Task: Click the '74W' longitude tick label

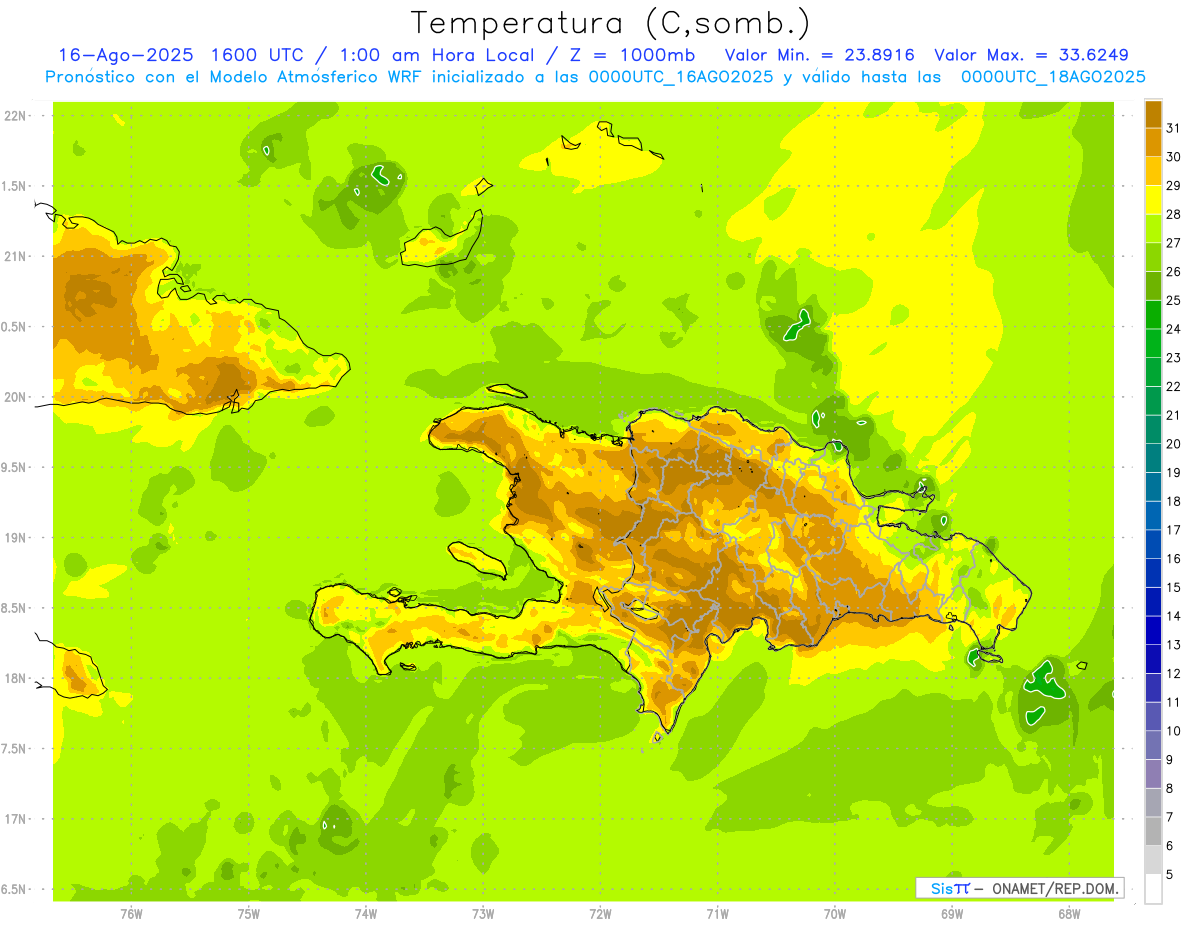Action: pos(366,914)
